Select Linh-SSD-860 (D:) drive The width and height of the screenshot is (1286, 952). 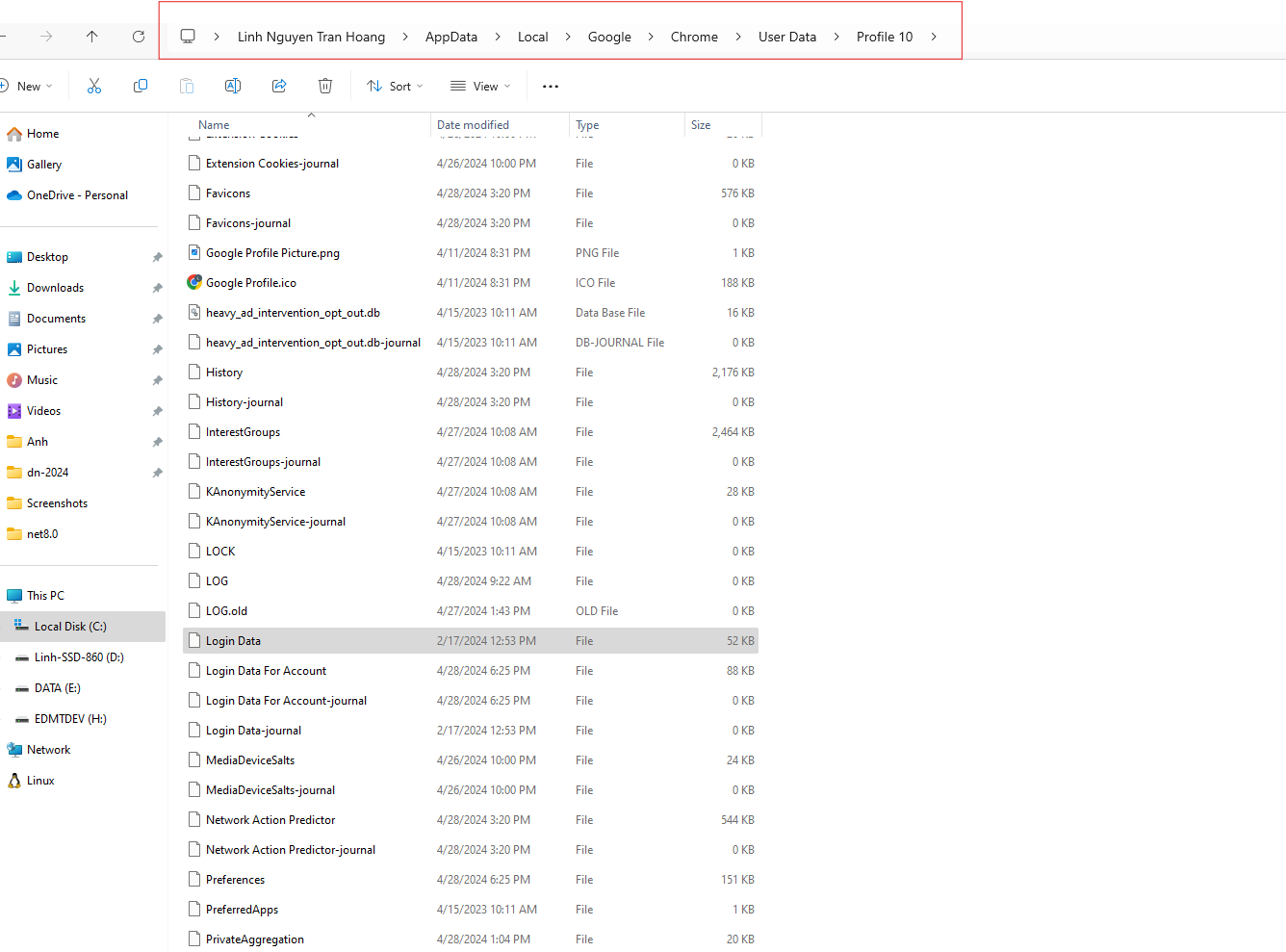click(79, 657)
